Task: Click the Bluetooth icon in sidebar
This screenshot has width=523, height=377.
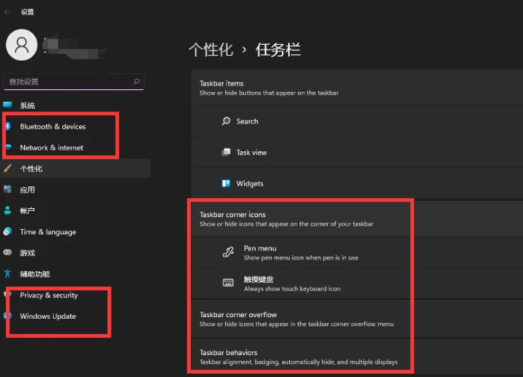Action: pyautogui.click(x=8, y=126)
